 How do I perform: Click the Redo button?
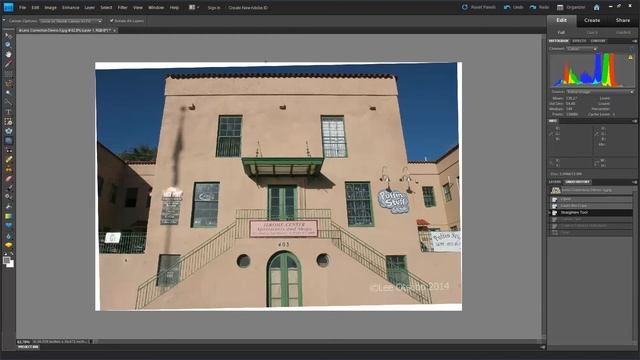click(539, 7)
